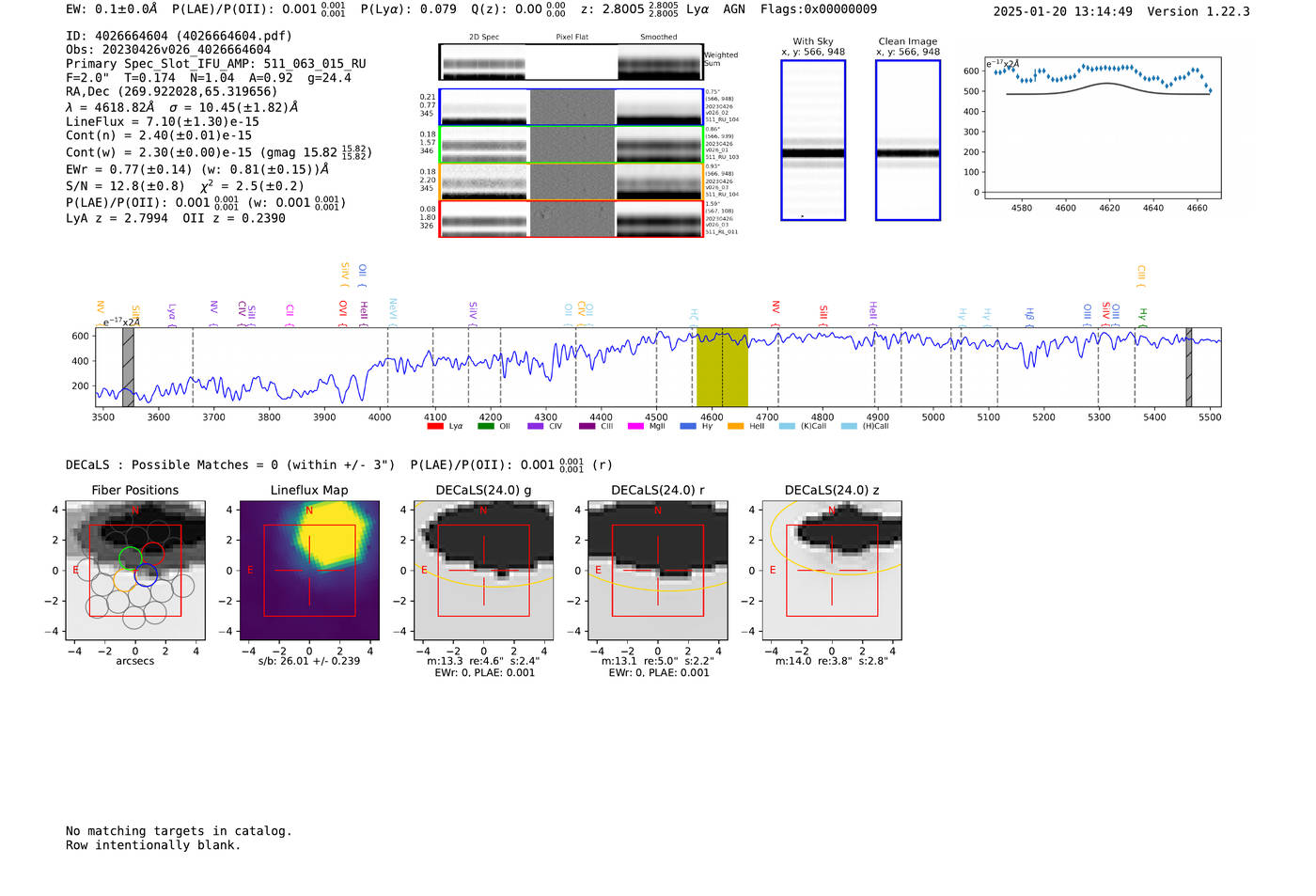
Task: Select the LineFlux = 7.10(±1.30)e-15 value
Action: point(163,122)
